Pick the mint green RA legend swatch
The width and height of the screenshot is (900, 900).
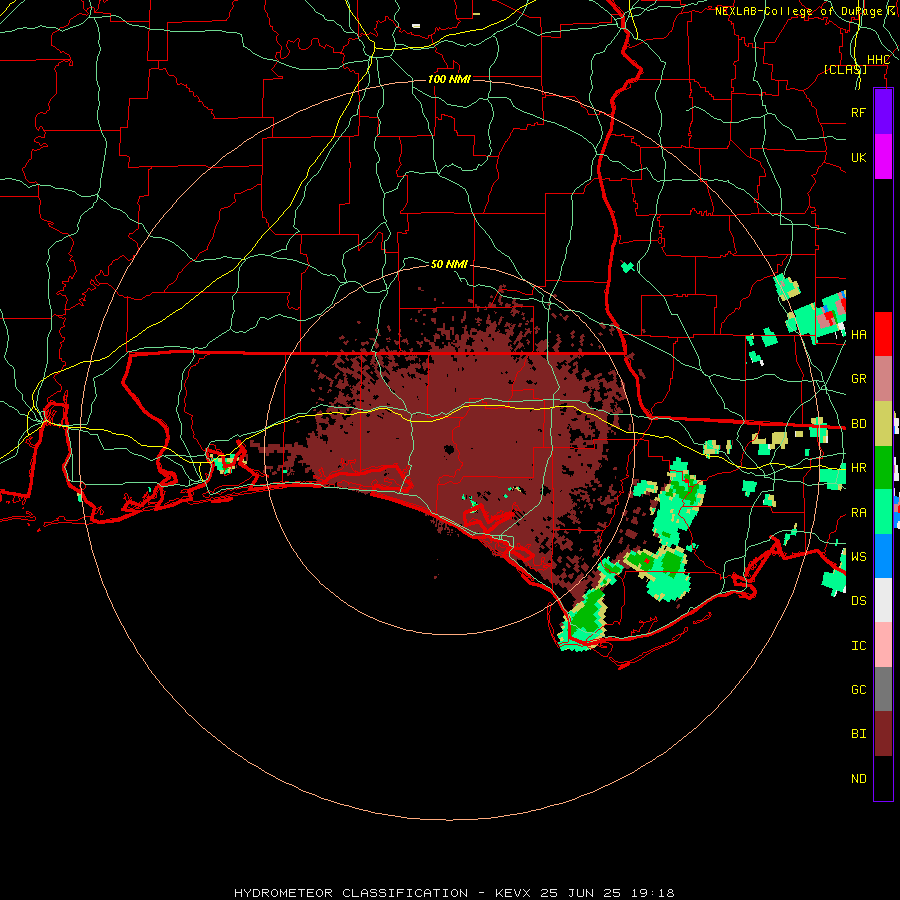point(883,512)
